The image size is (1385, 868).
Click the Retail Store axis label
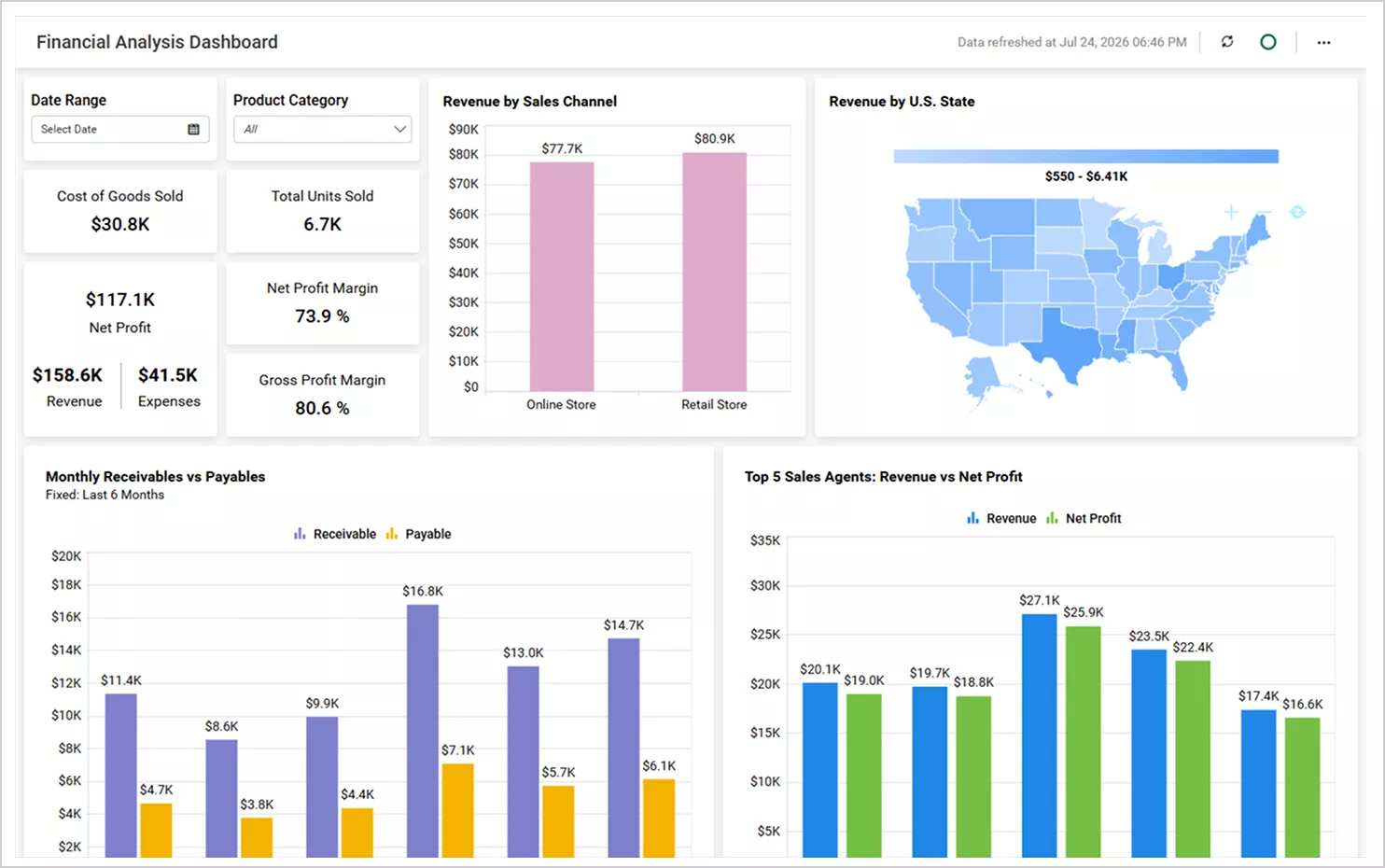[714, 404]
